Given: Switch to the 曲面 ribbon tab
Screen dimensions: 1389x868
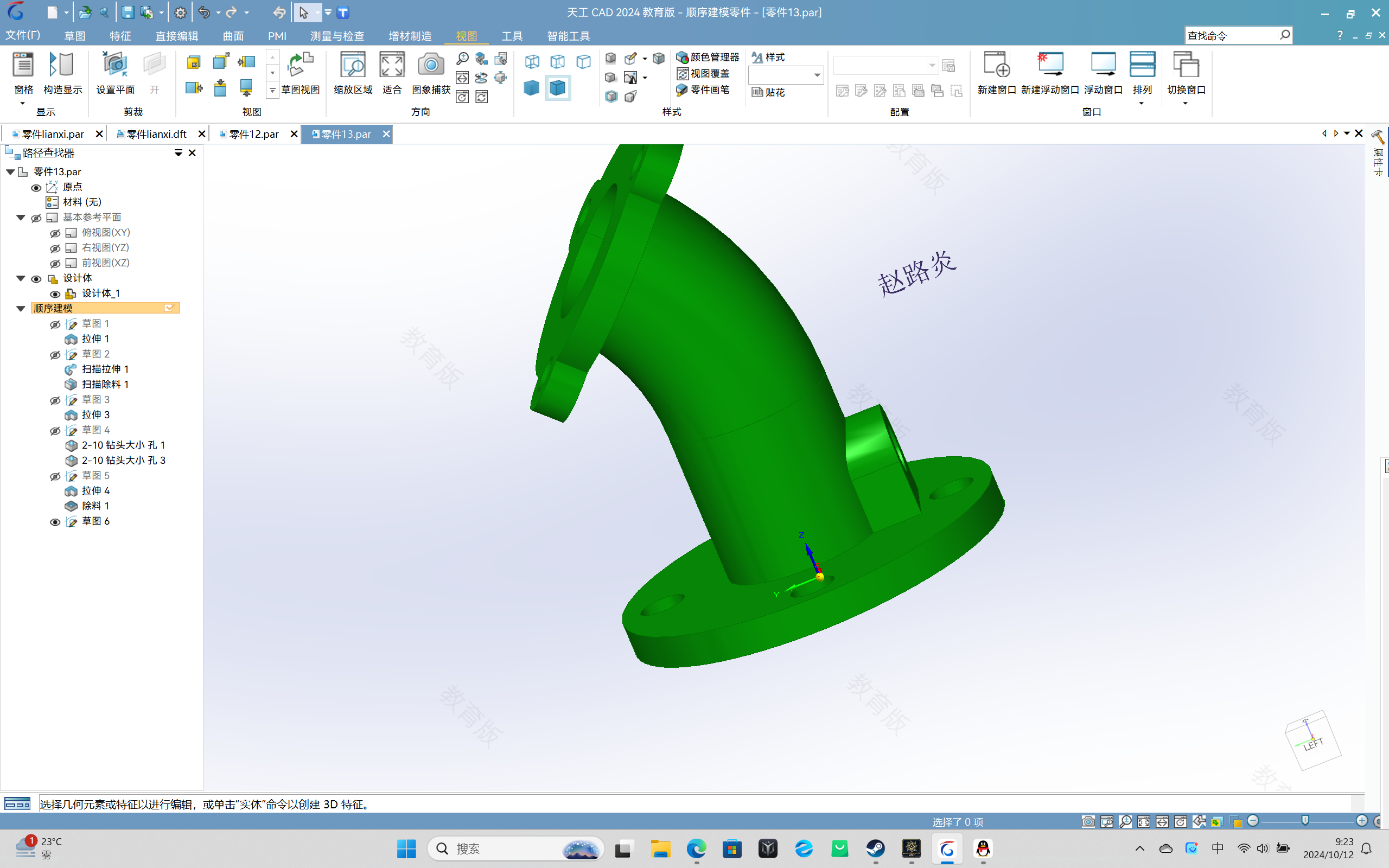Looking at the screenshot, I should pos(233,36).
